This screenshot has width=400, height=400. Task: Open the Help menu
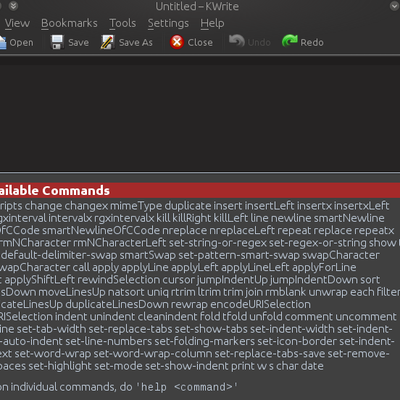(x=212, y=23)
